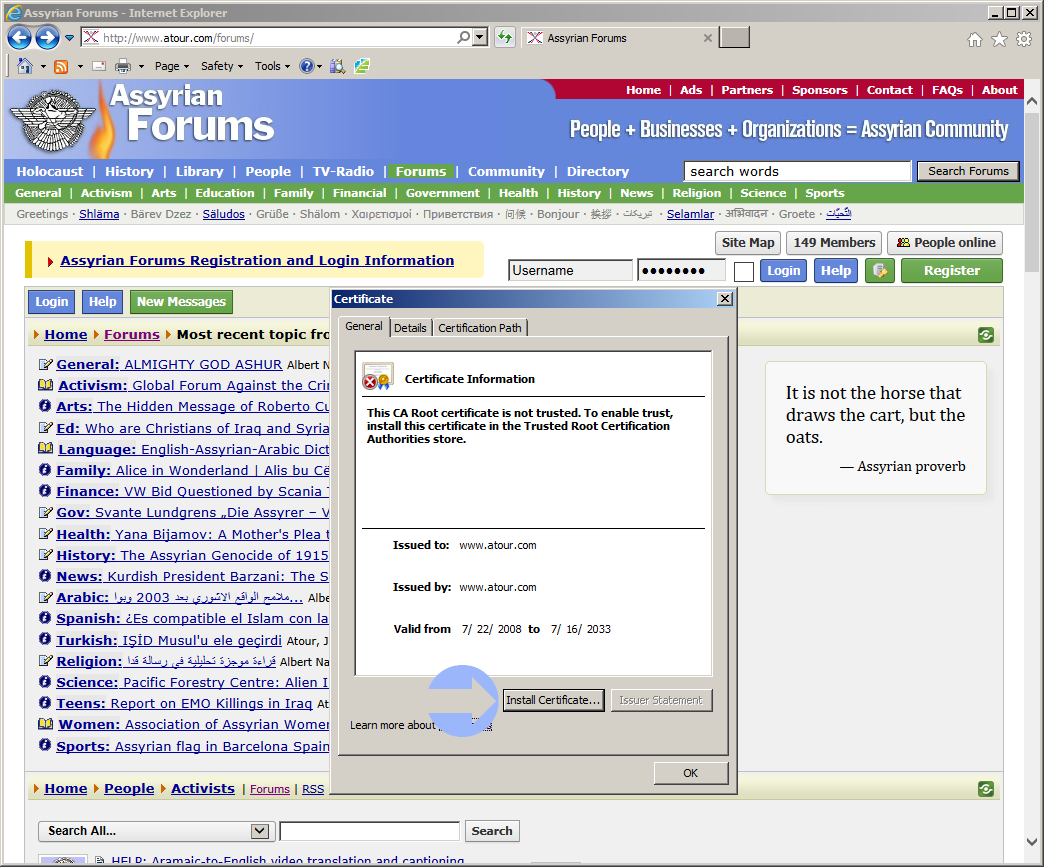
Task: Open the Holocaust navigation link
Action: click(x=50, y=171)
